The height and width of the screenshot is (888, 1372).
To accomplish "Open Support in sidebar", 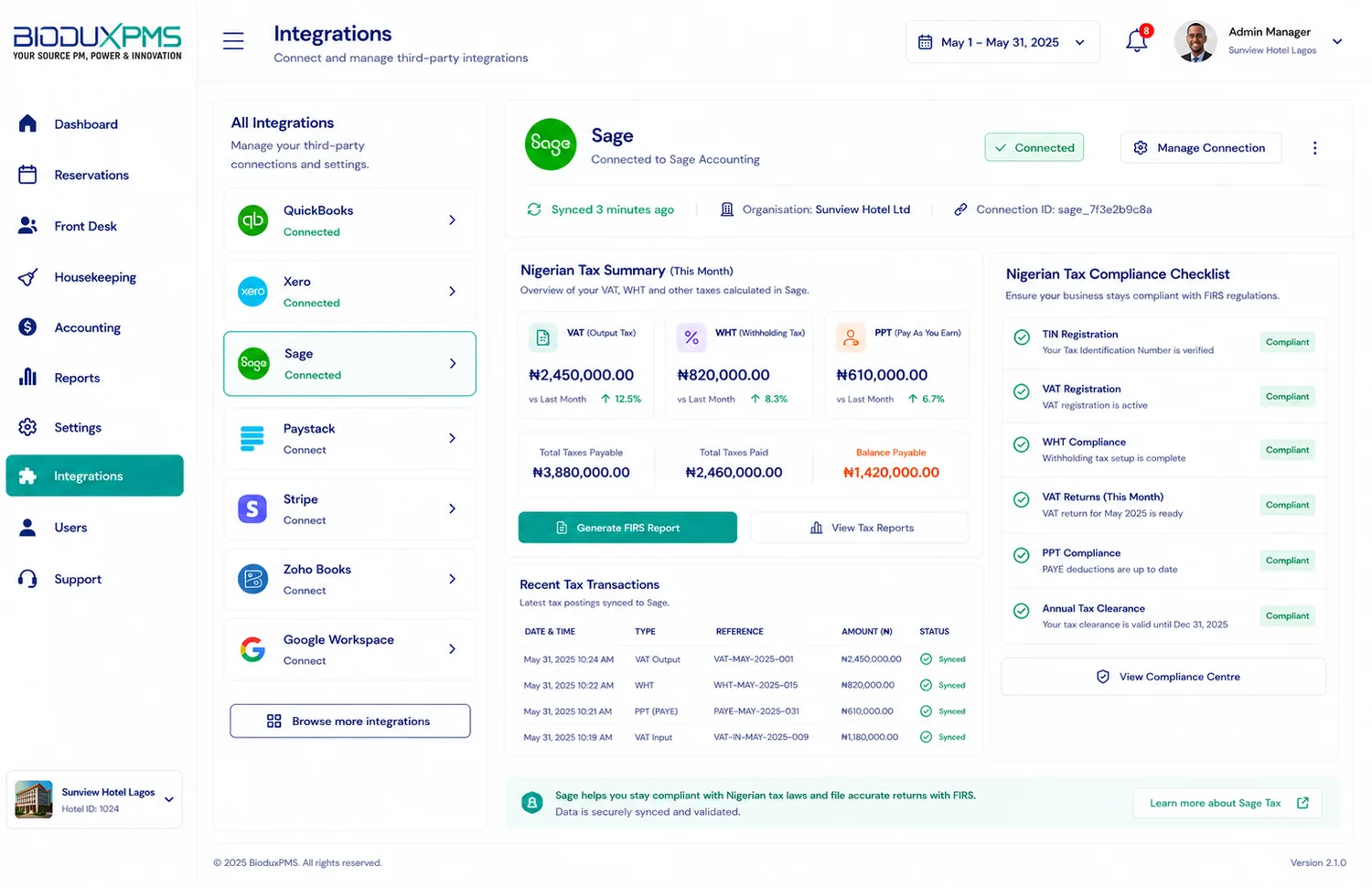I will coord(94,579).
